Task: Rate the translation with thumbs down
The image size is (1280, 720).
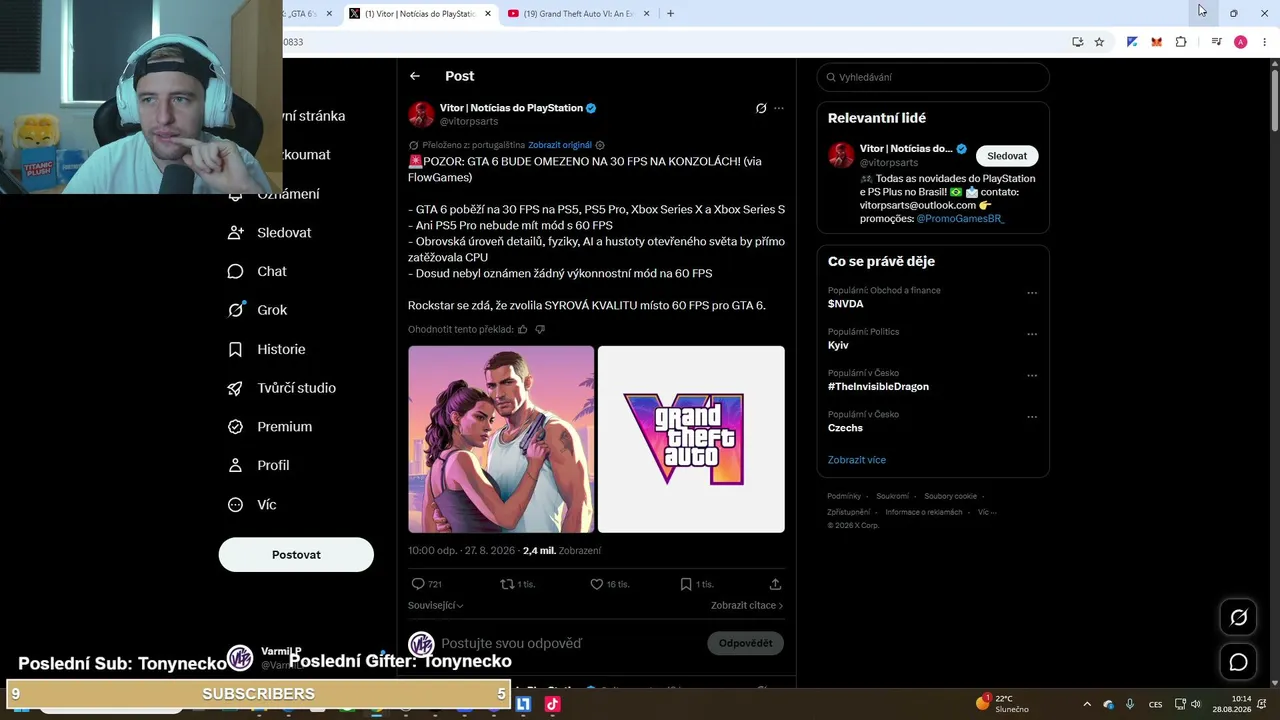Action: tap(540, 329)
